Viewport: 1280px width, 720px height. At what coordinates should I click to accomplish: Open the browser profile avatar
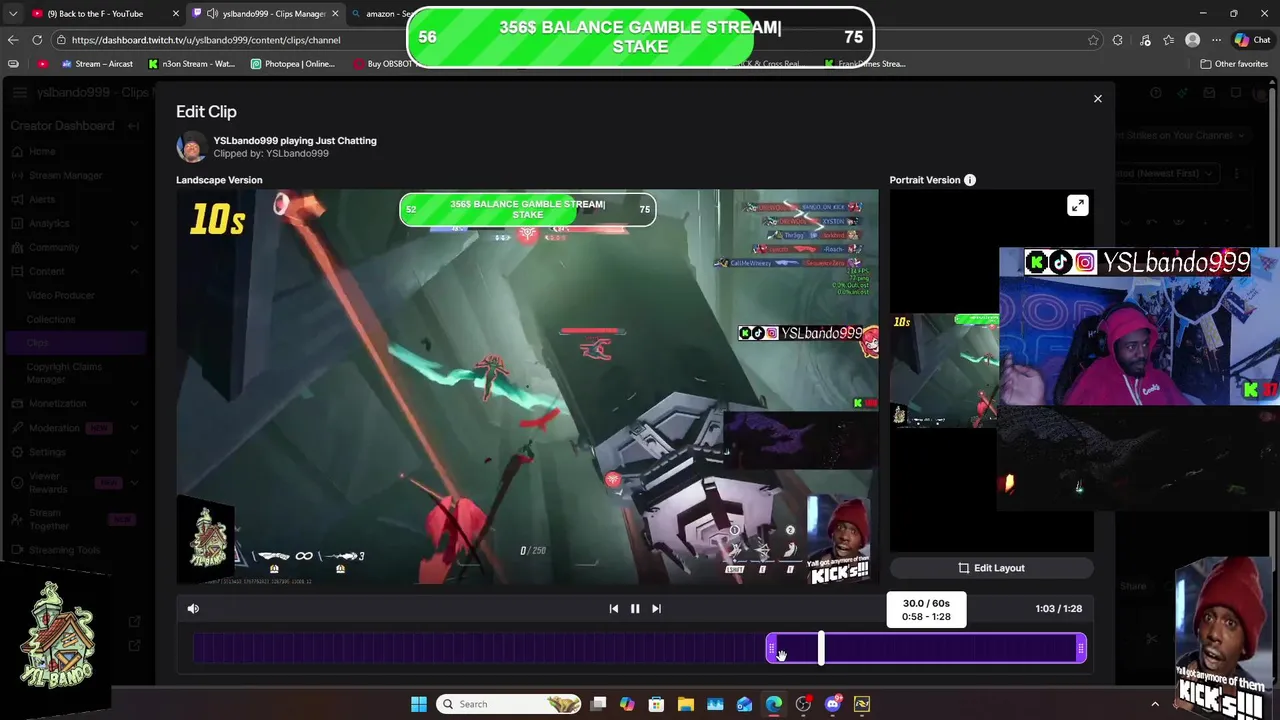(1192, 40)
